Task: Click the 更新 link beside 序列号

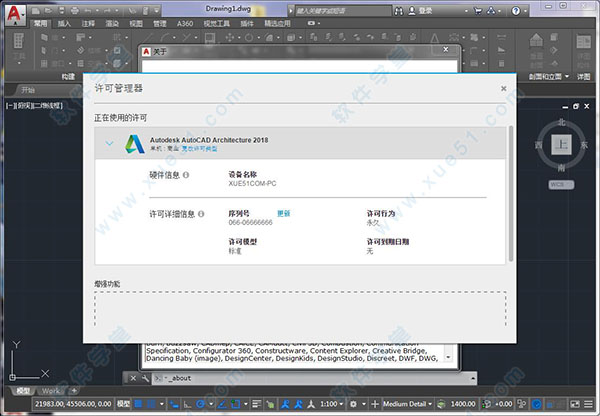Action: (284, 214)
